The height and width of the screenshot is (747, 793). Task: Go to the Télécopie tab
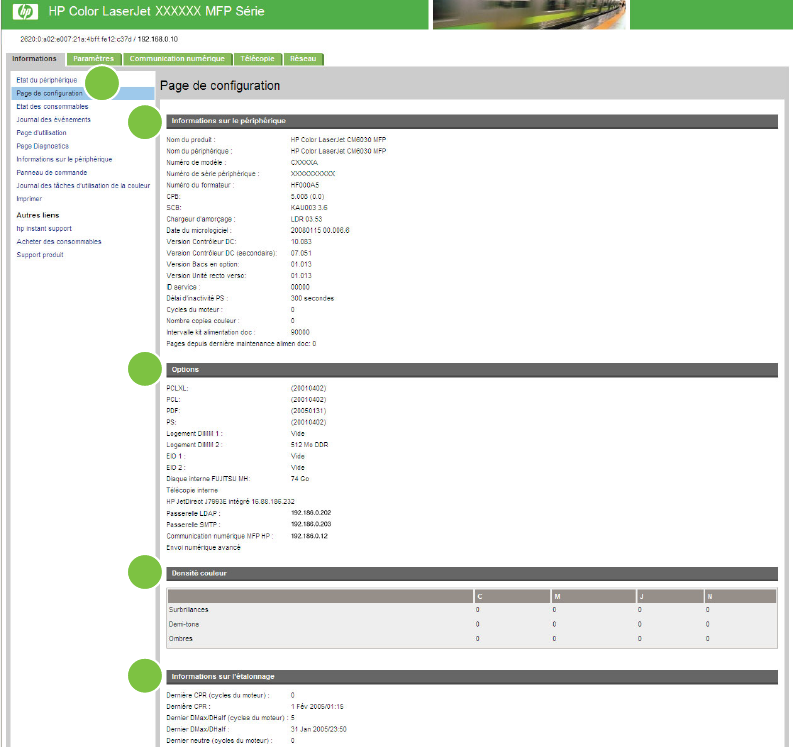(x=257, y=59)
